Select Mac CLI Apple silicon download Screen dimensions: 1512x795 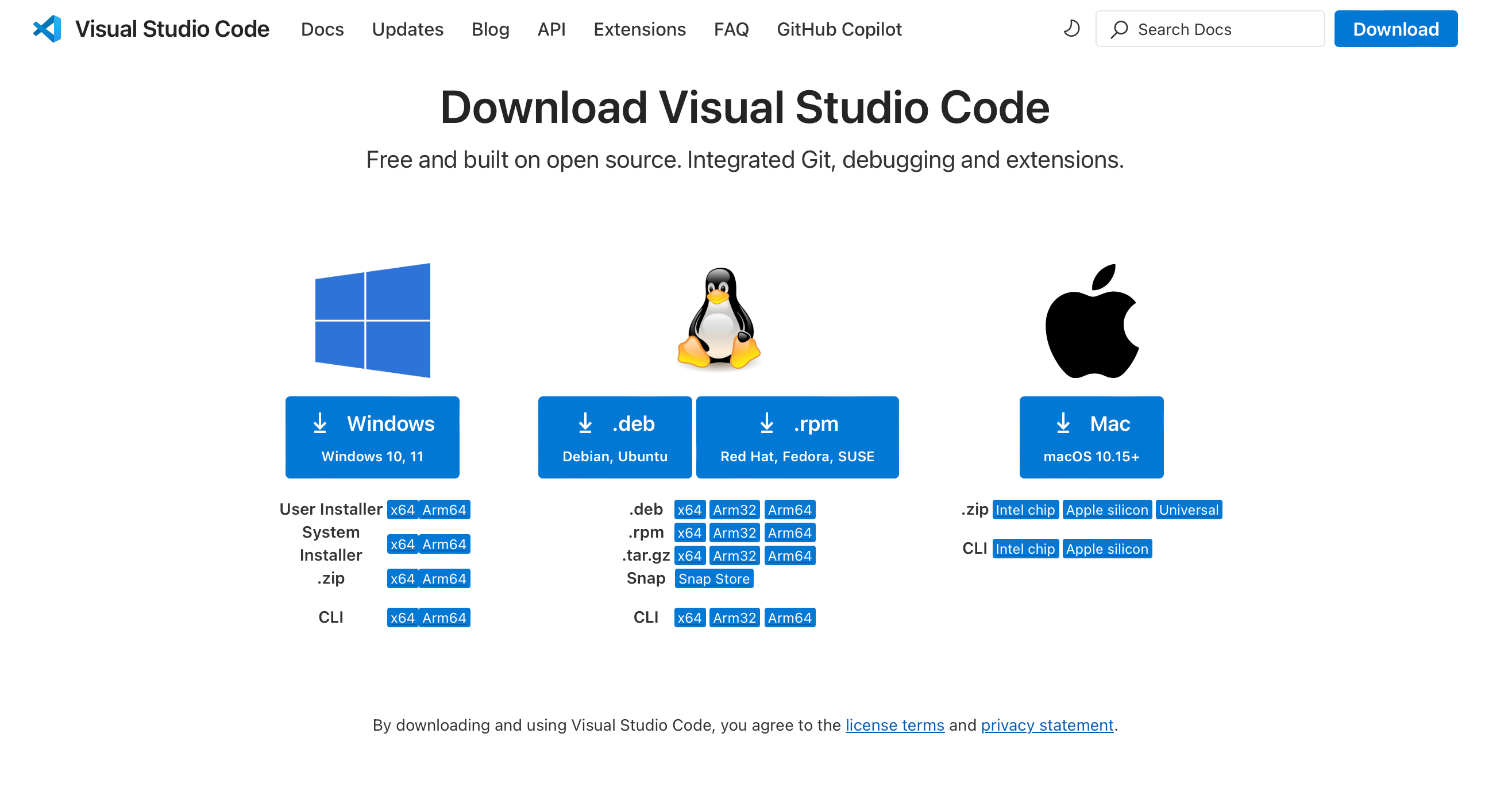pyautogui.click(x=1107, y=549)
